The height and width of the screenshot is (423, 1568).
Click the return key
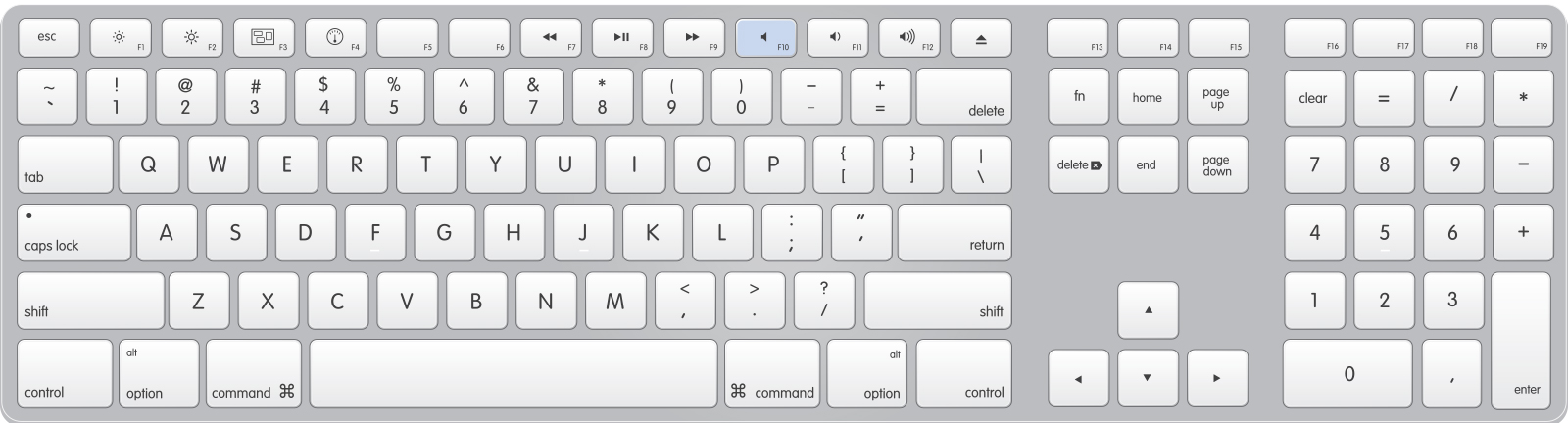coord(955,232)
